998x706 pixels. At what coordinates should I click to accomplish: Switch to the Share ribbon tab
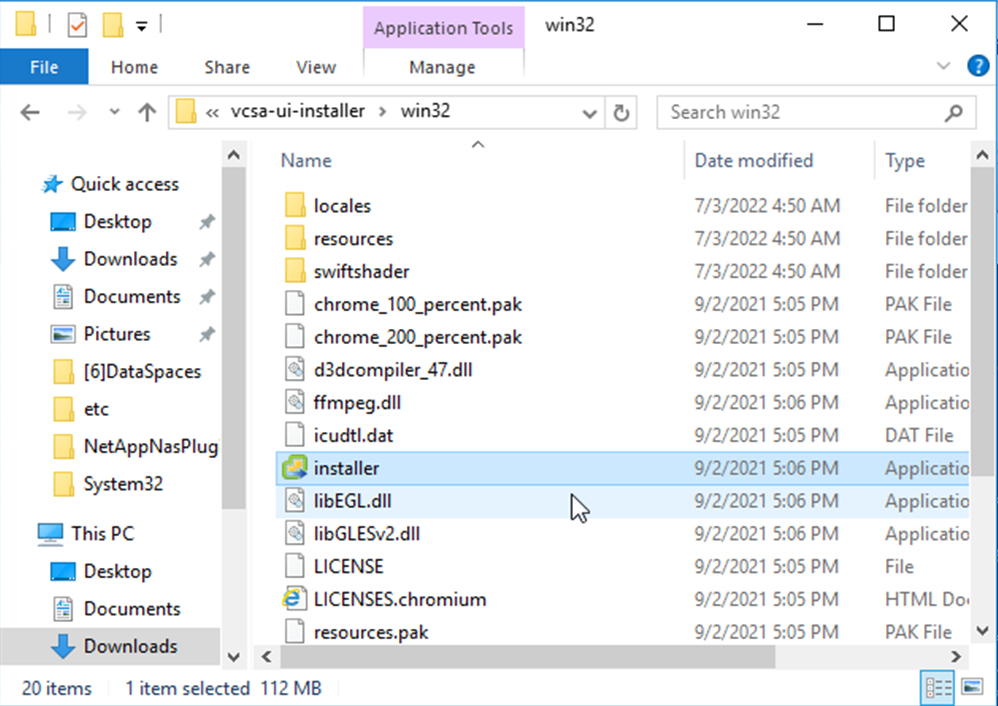coord(227,67)
